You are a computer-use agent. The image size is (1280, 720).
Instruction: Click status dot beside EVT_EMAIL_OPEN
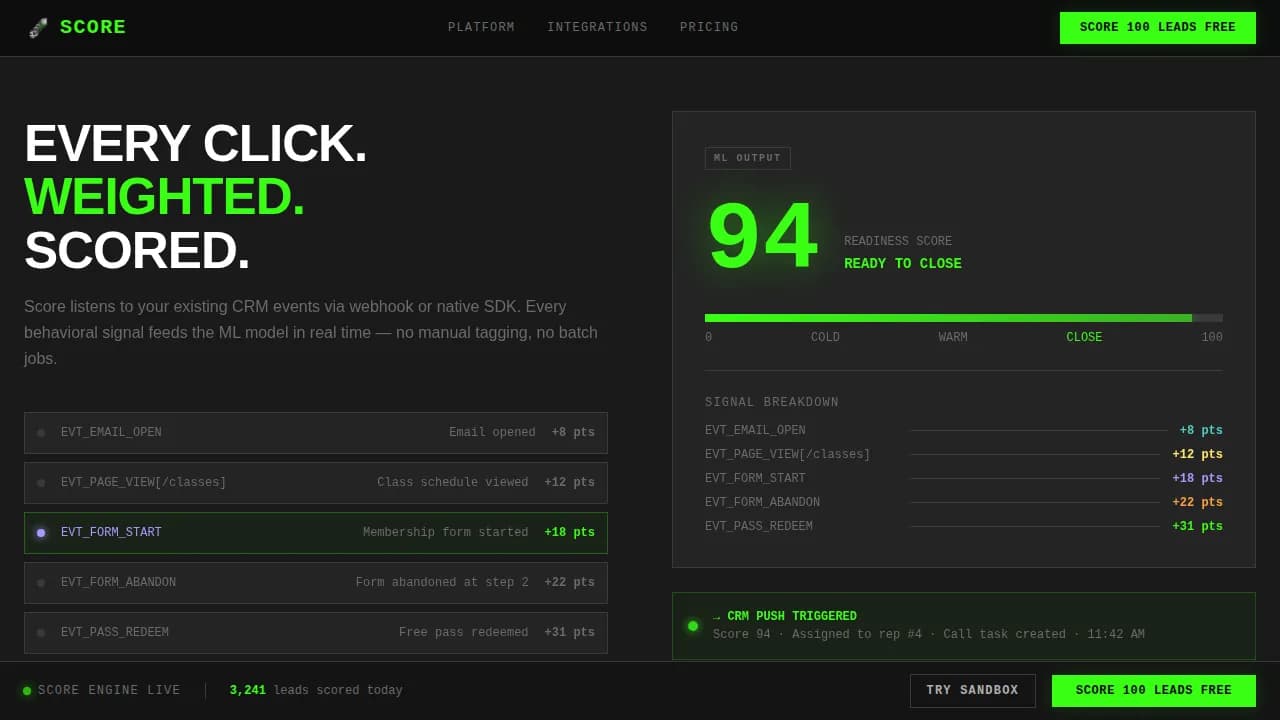pyautogui.click(x=41, y=433)
